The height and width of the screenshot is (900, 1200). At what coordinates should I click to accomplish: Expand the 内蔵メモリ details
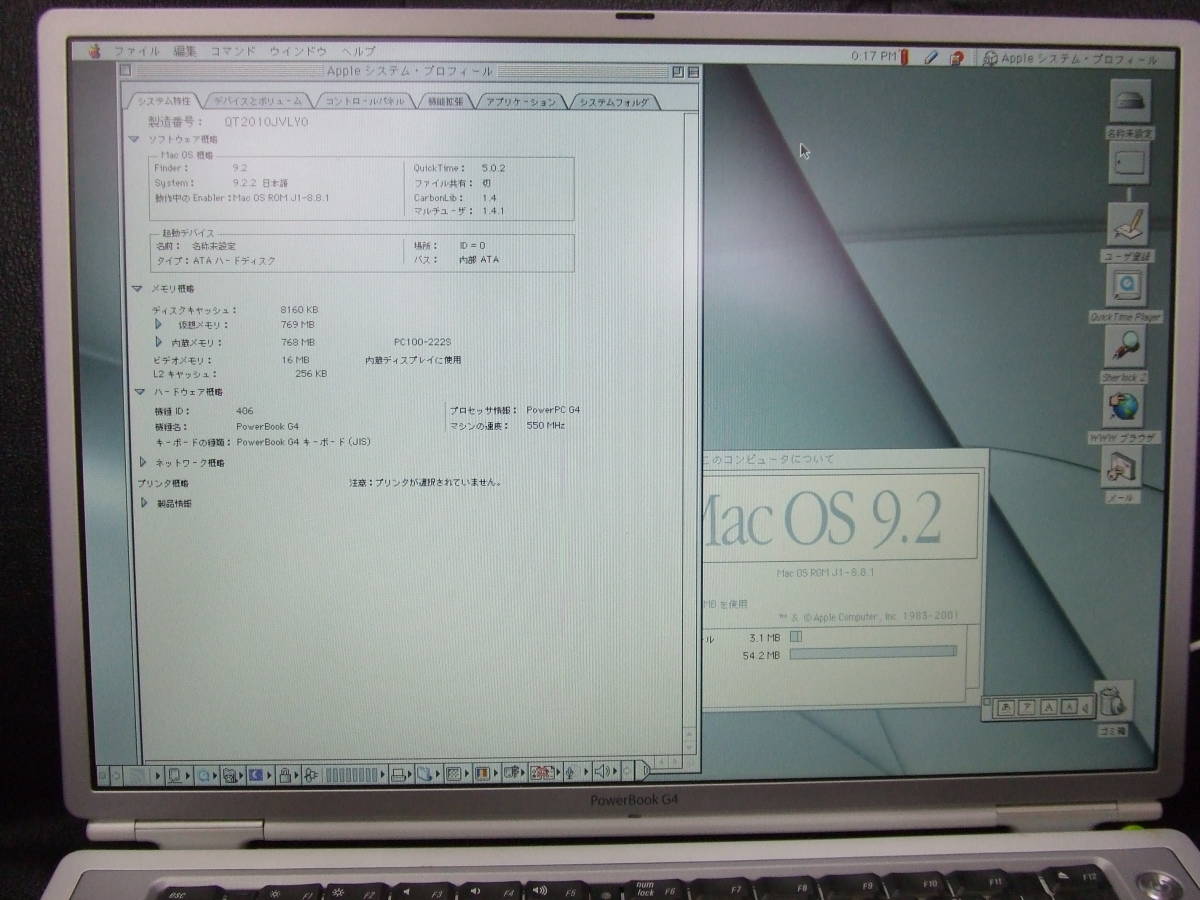coord(158,342)
